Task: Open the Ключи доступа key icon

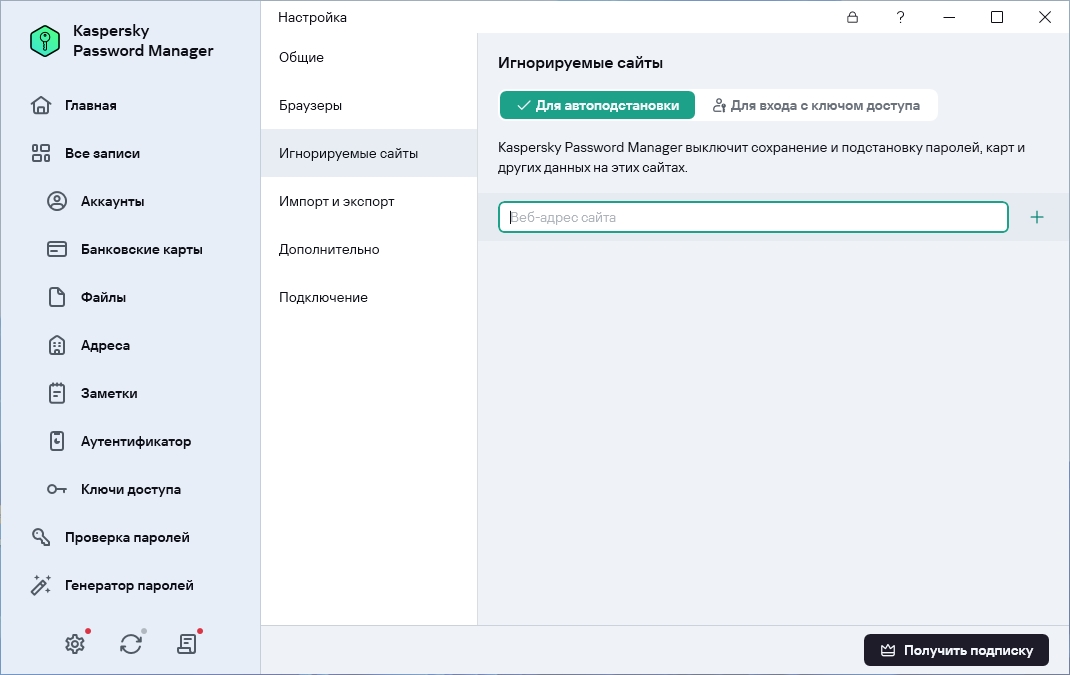Action: [57, 489]
